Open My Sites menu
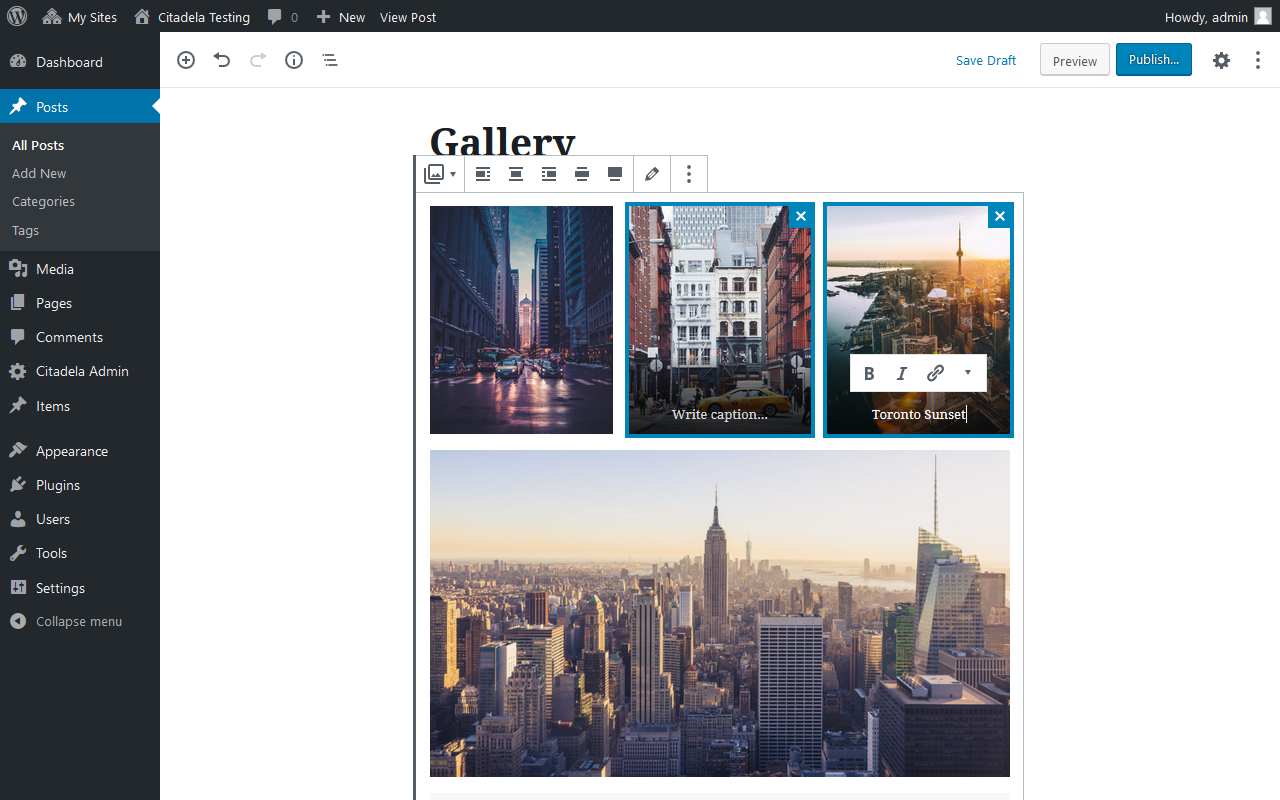 point(80,17)
